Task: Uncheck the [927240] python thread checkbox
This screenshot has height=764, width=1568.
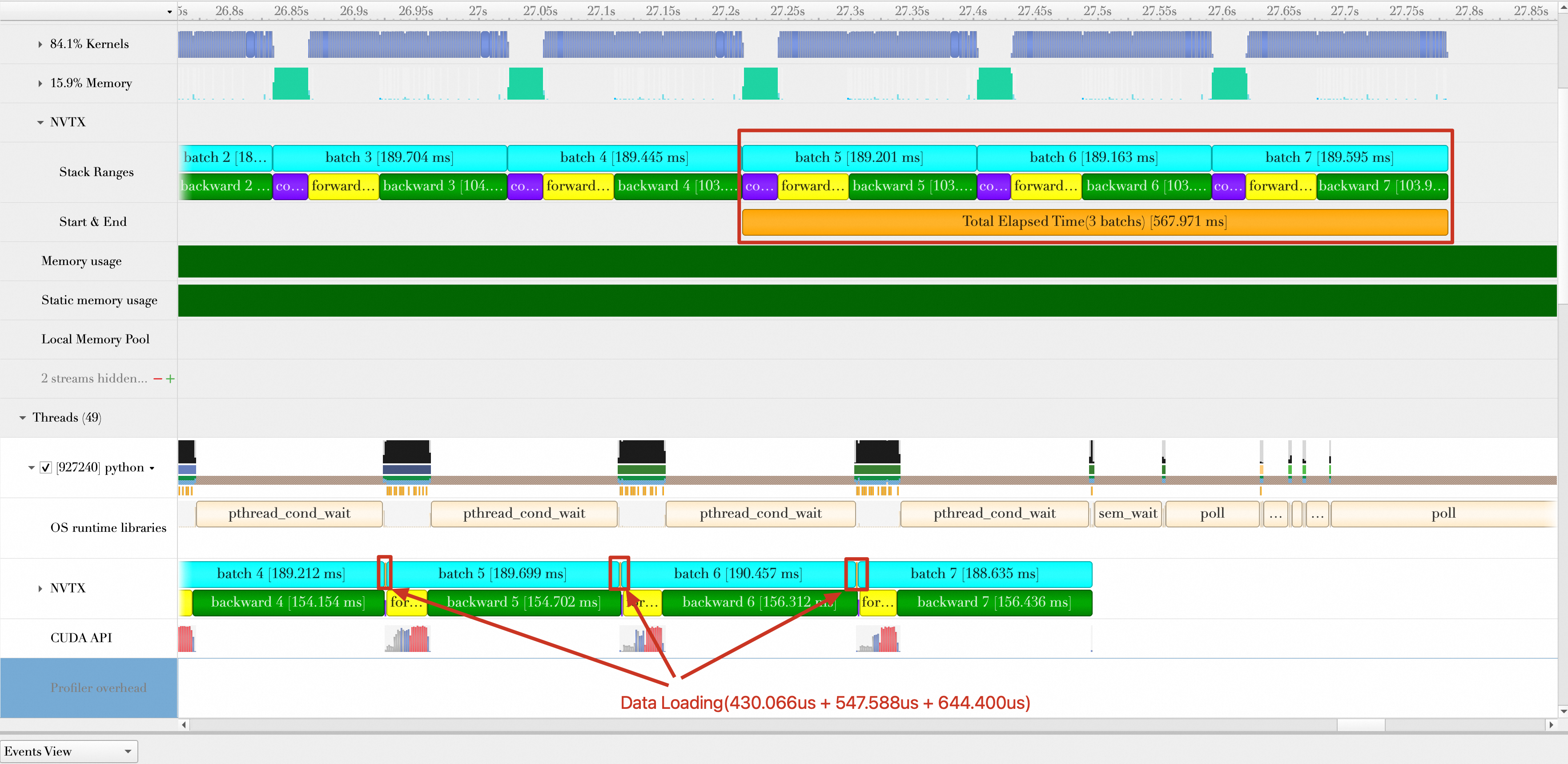Action: 46,467
